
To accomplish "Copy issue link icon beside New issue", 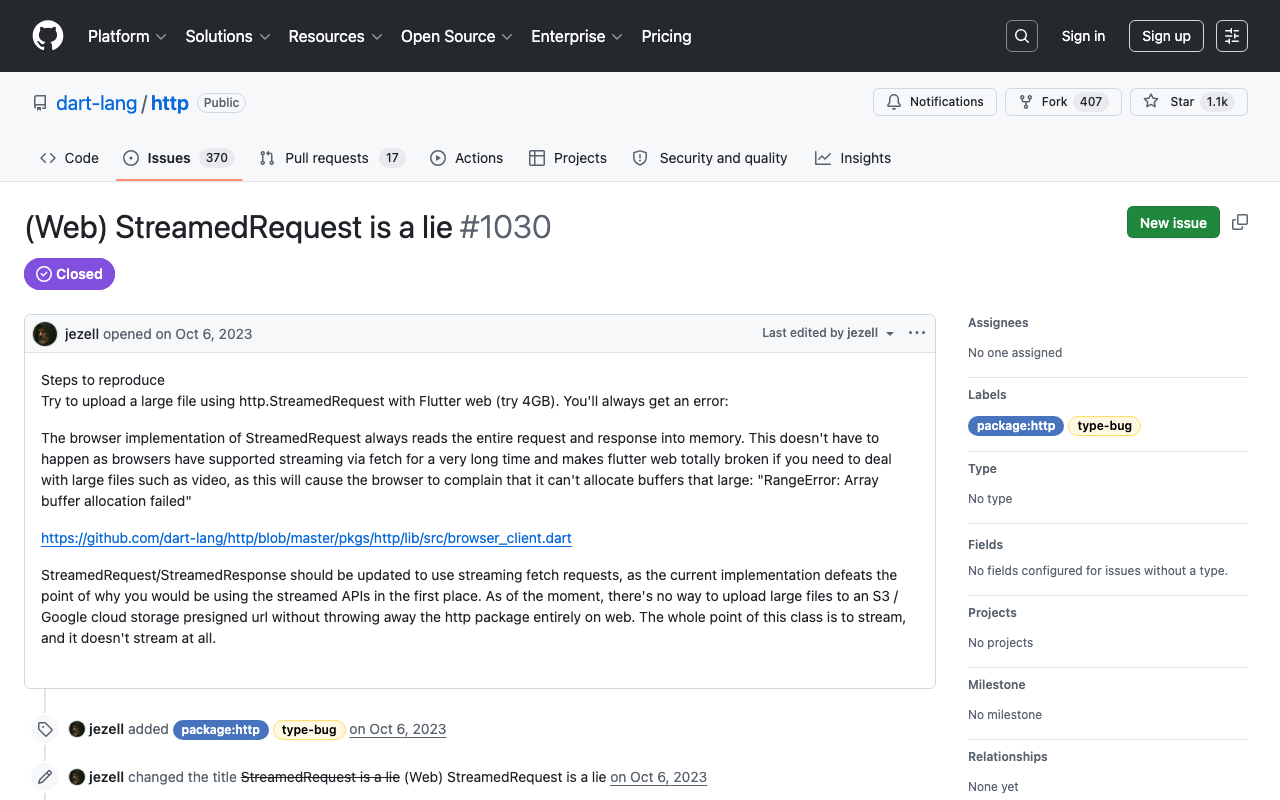I will pos(1240,222).
